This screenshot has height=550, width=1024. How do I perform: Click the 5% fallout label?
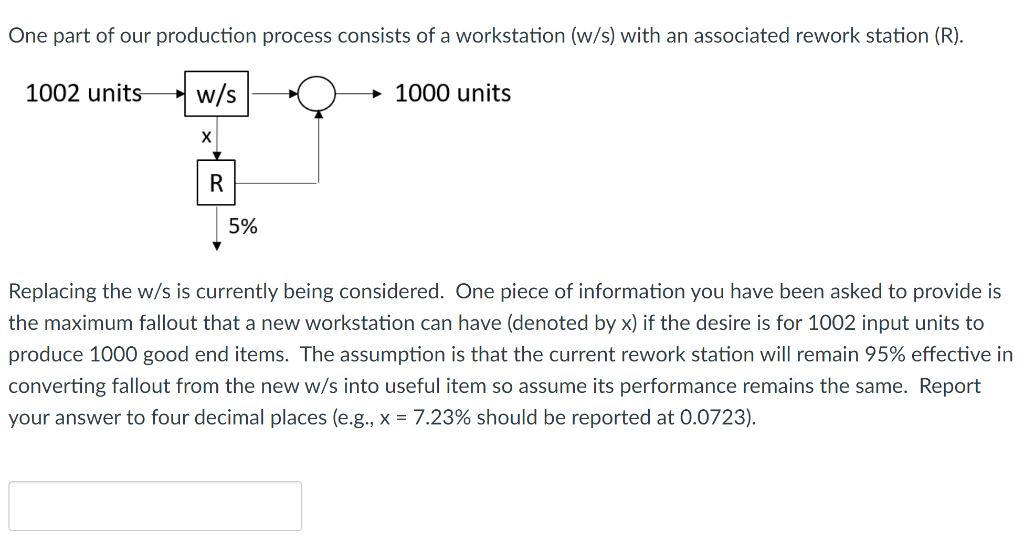tap(243, 227)
